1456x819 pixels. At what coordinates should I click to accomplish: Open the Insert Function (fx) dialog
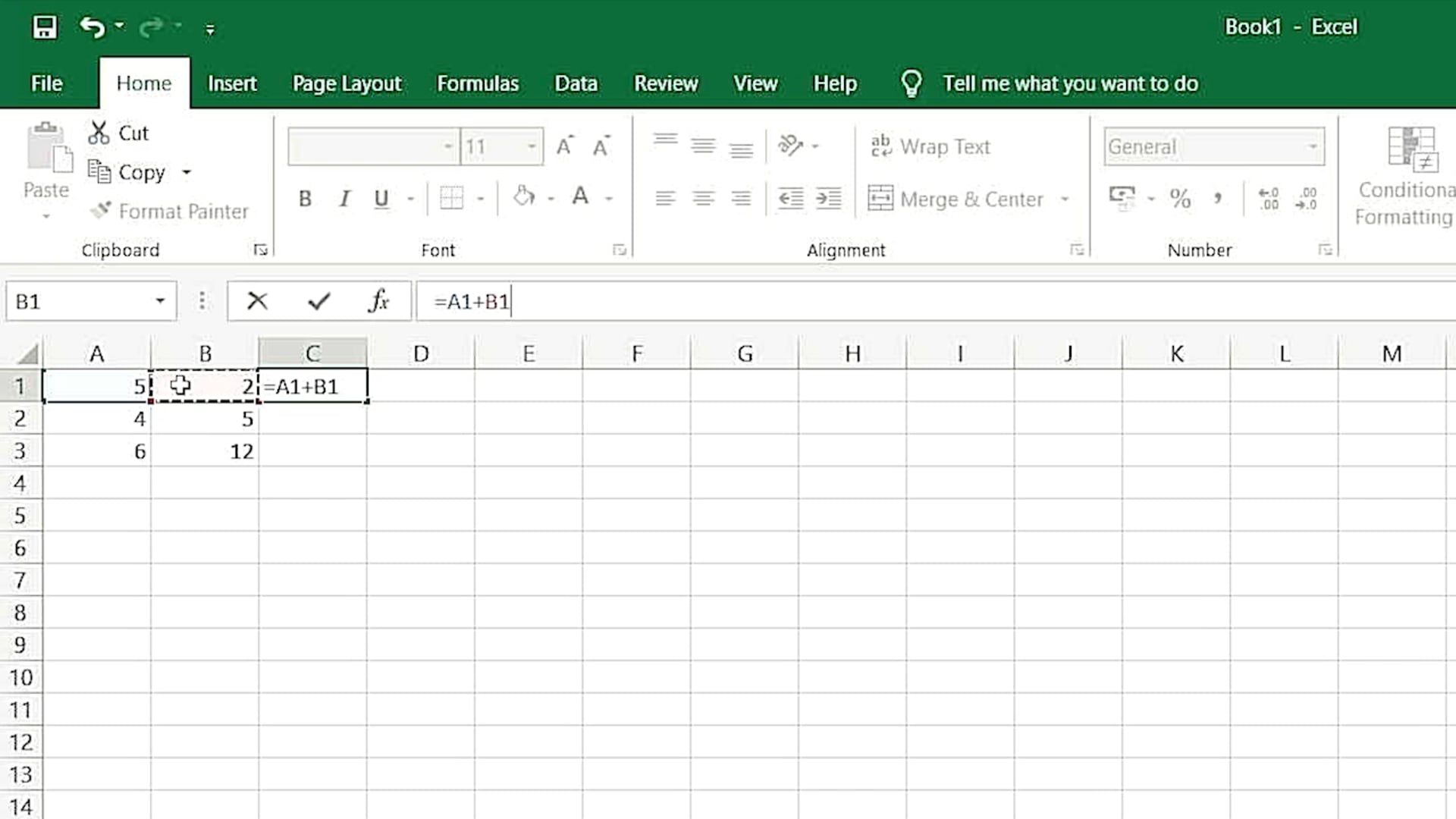coord(377,300)
